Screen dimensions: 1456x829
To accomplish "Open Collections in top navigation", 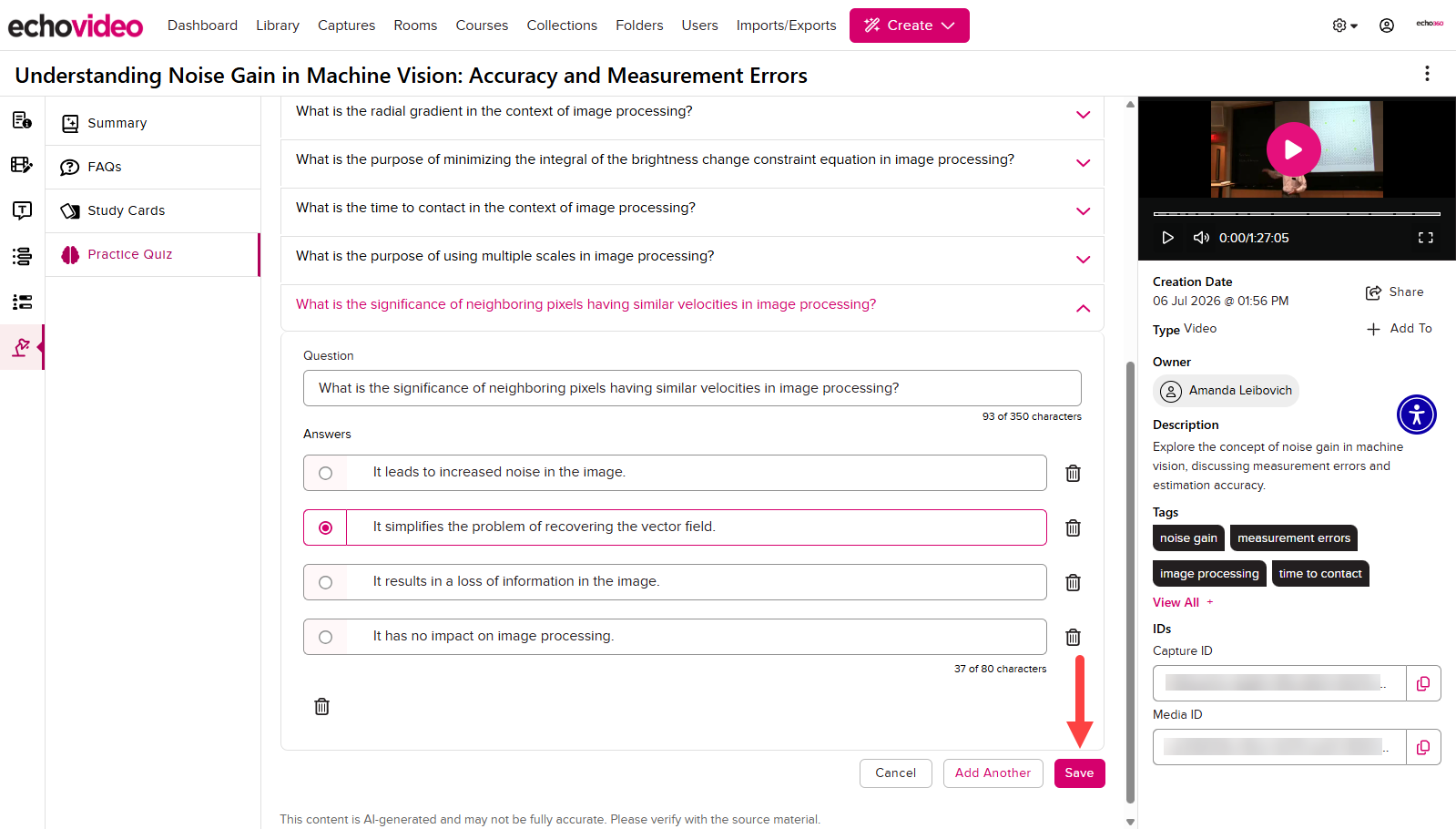I will coord(562,26).
